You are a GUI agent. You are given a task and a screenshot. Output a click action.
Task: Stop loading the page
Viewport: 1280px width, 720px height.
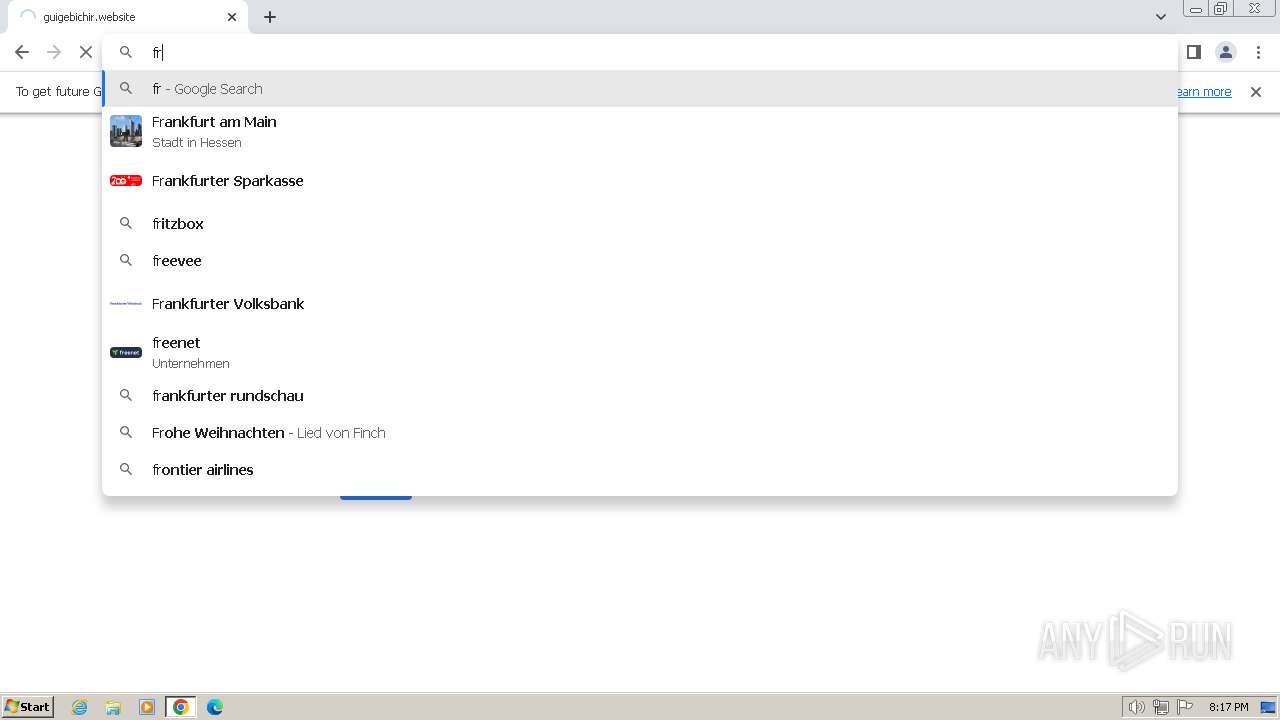[x=86, y=52]
